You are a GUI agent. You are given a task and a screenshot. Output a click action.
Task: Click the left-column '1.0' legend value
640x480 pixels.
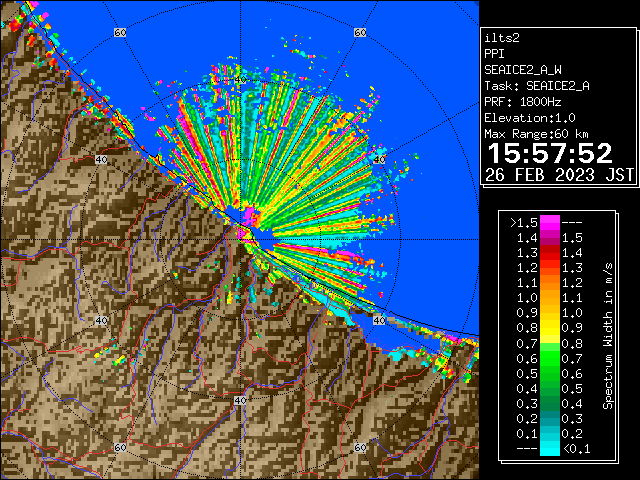(527, 298)
